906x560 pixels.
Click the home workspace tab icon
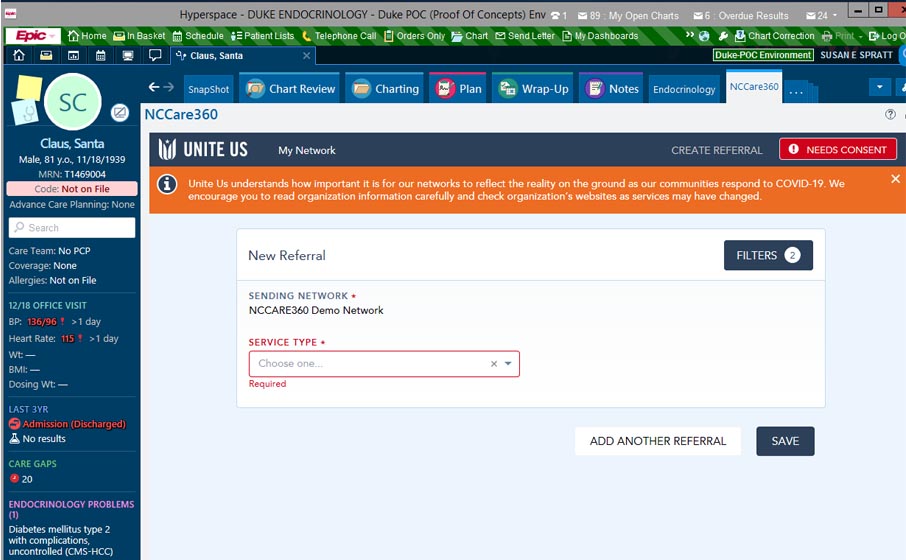[x=19, y=55]
